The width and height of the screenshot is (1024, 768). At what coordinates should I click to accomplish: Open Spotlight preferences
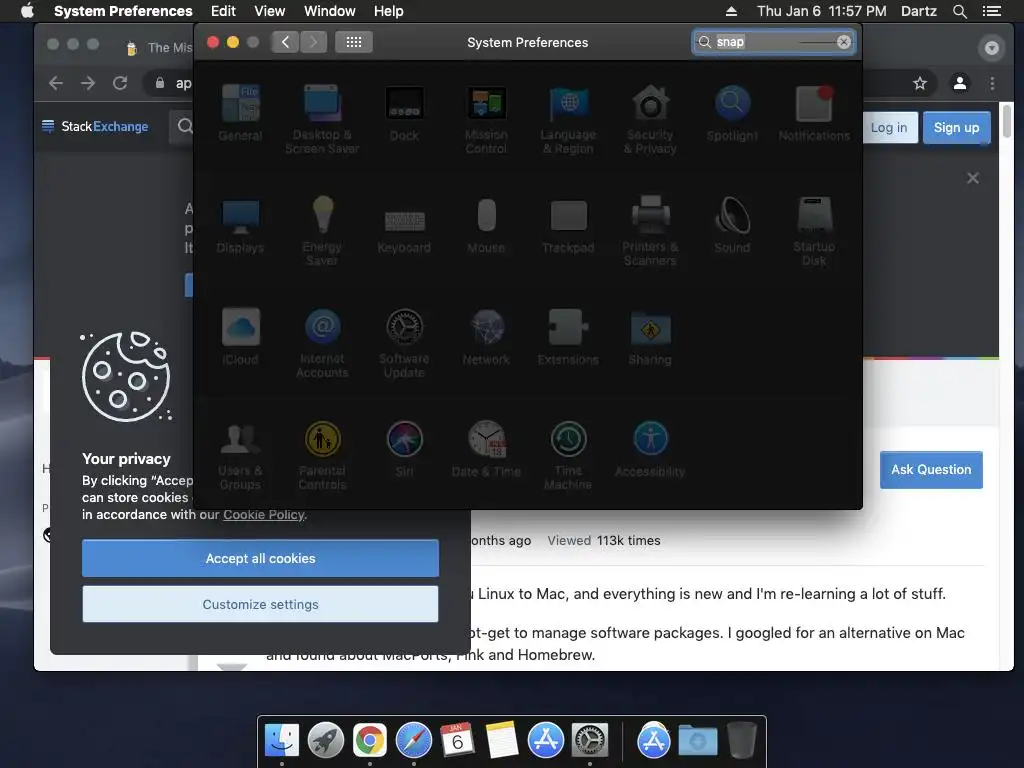click(732, 113)
